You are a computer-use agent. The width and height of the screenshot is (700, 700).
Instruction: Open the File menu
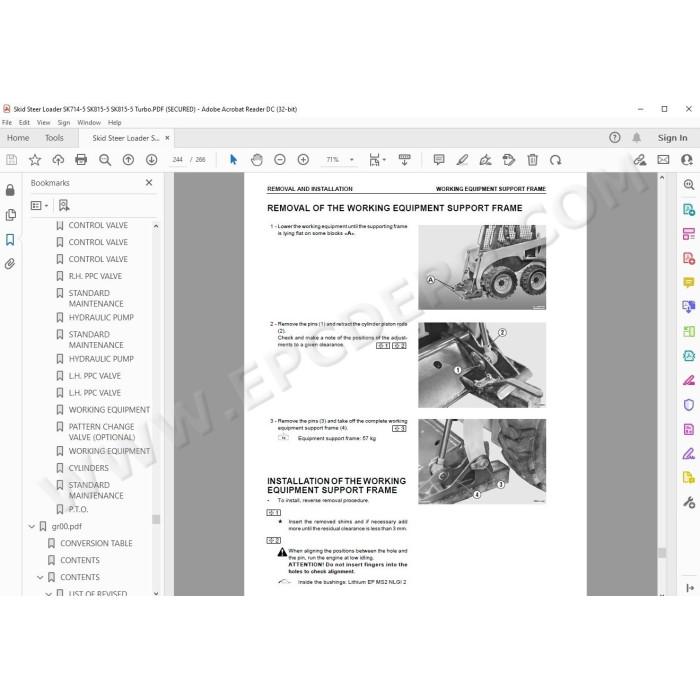click(x=7, y=122)
